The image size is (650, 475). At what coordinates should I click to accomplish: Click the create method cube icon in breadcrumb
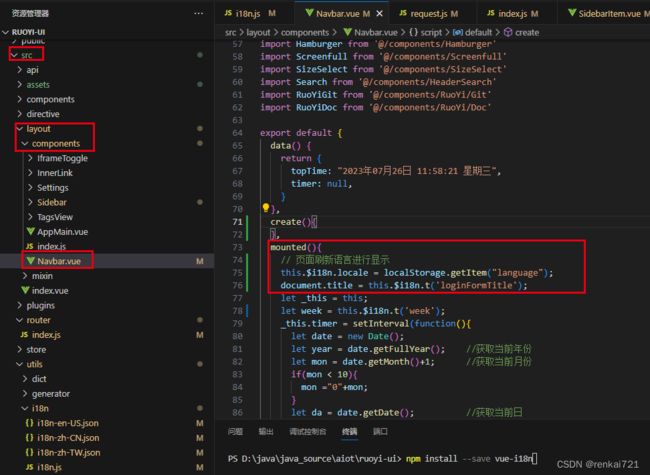pos(508,32)
